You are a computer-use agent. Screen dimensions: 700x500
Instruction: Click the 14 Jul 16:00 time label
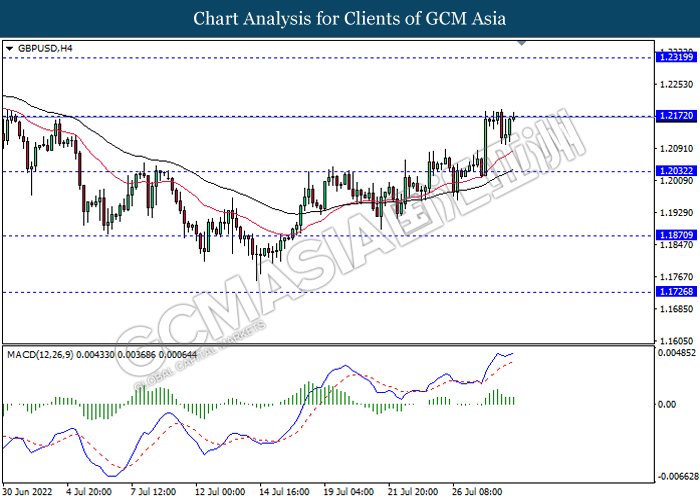click(x=284, y=492)
